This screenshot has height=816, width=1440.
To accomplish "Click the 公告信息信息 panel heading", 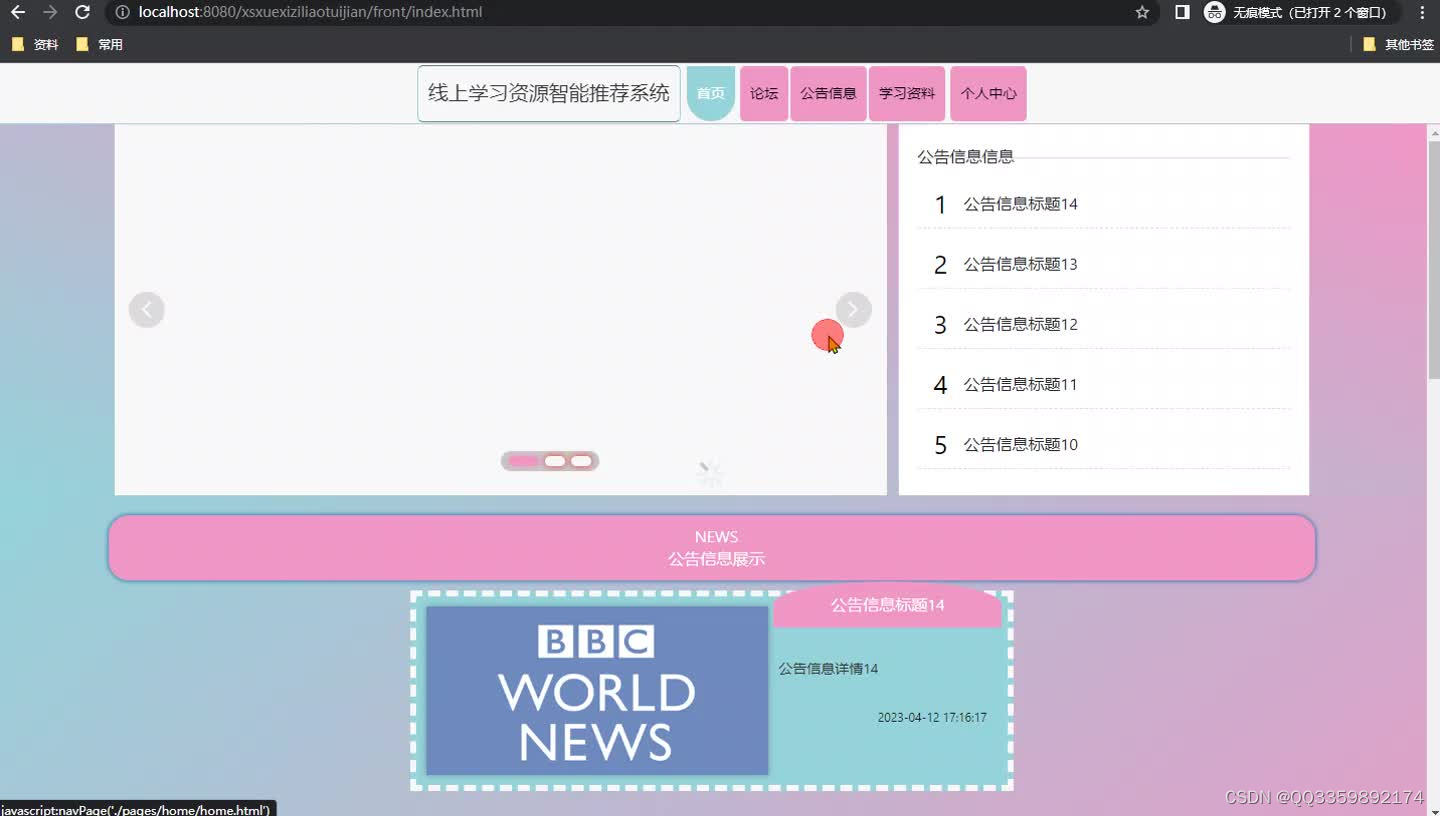I will pyautogui.click(x=966, y=156).
